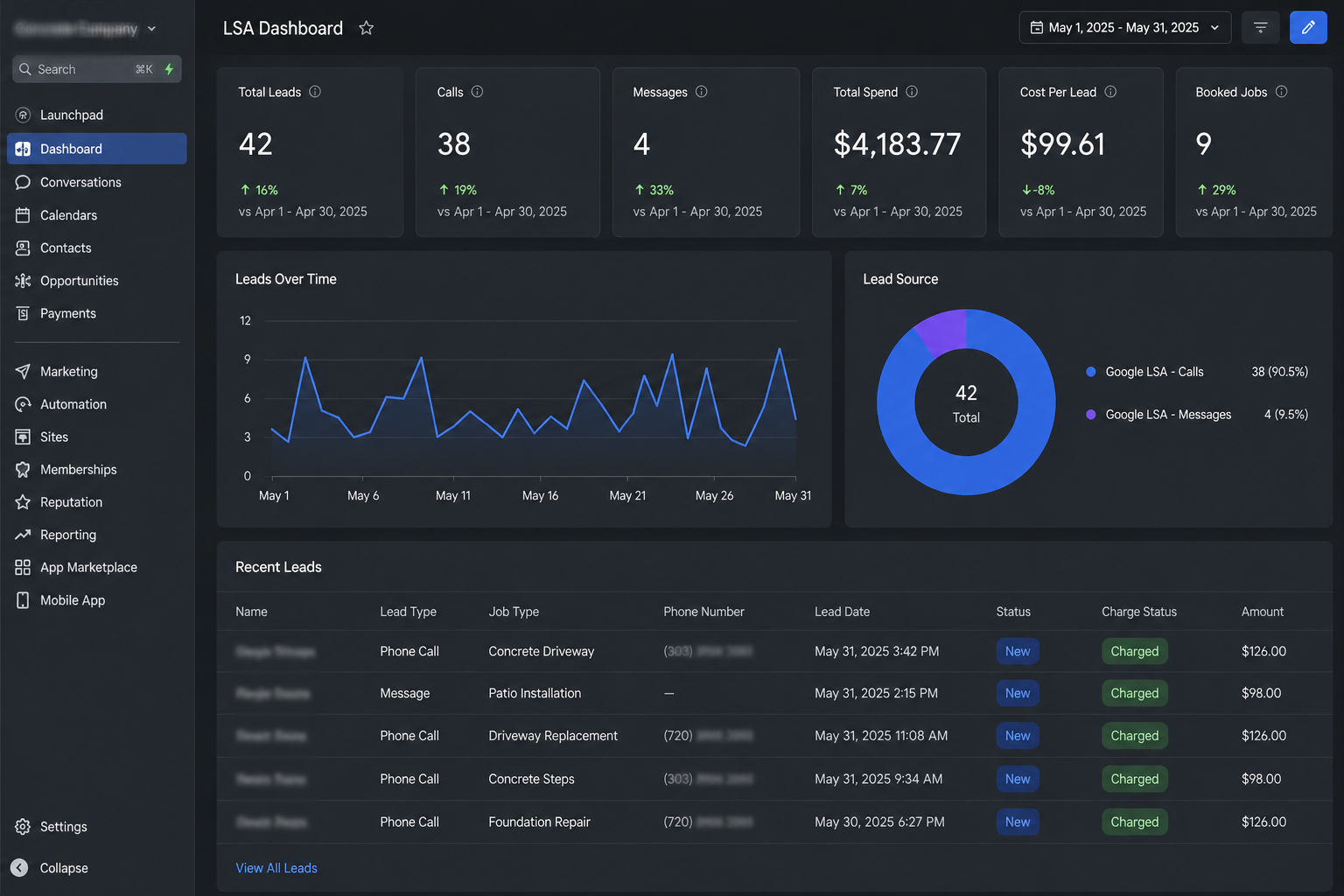1344x896 pixels.
Task: Click the lightning bolt quick actions icon
Action: point(169,69)
